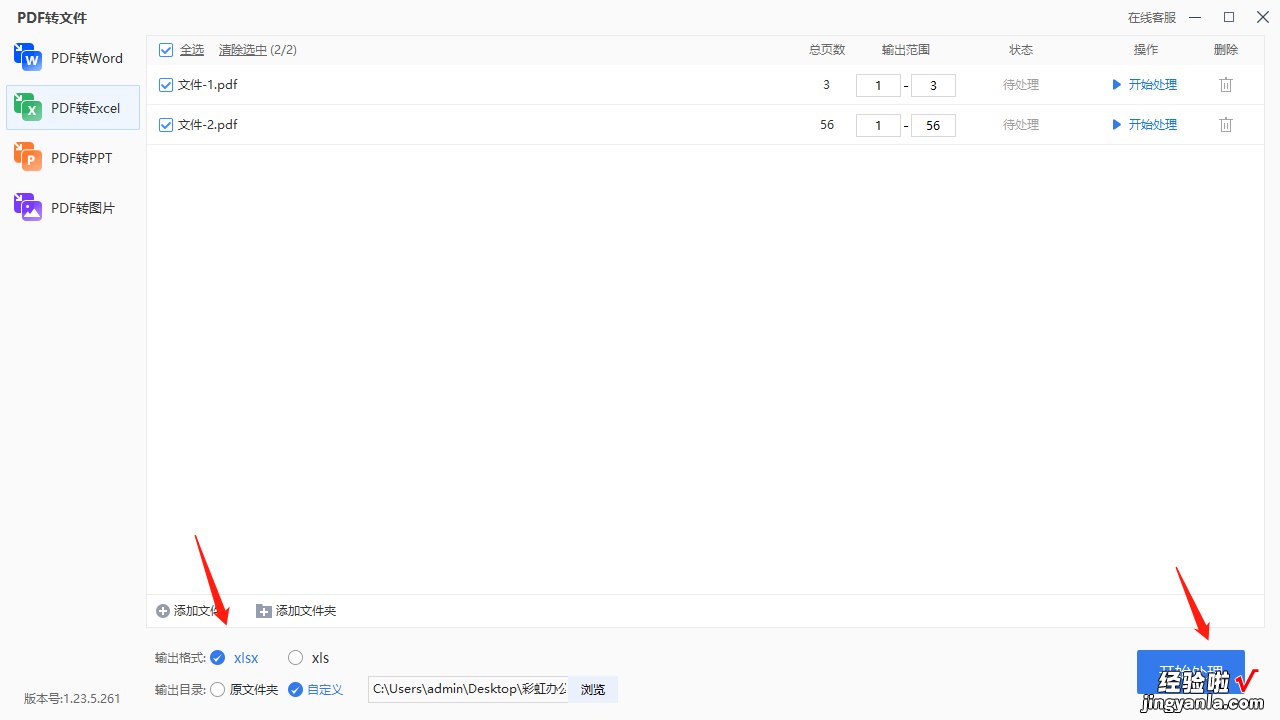Uncheck the 文件-2.pdf checkbox
This screenshot has height=720, width=1280.
point(166,125)
